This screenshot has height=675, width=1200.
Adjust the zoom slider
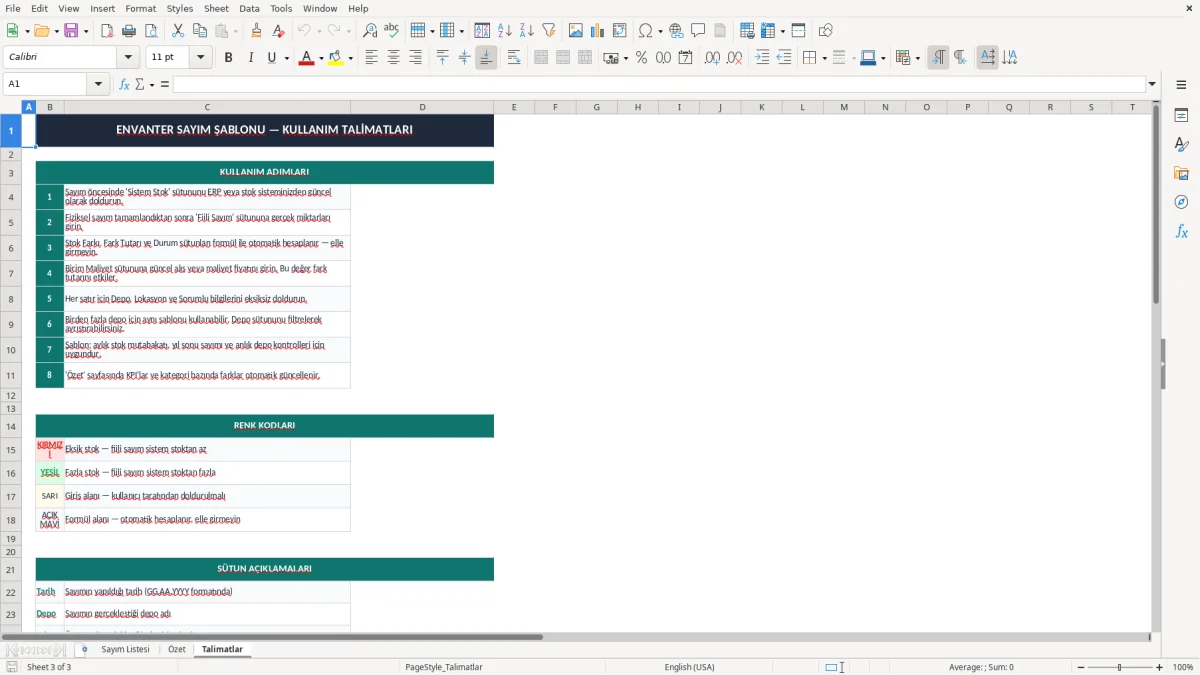pyautogui.click(x=1119, y=667)
